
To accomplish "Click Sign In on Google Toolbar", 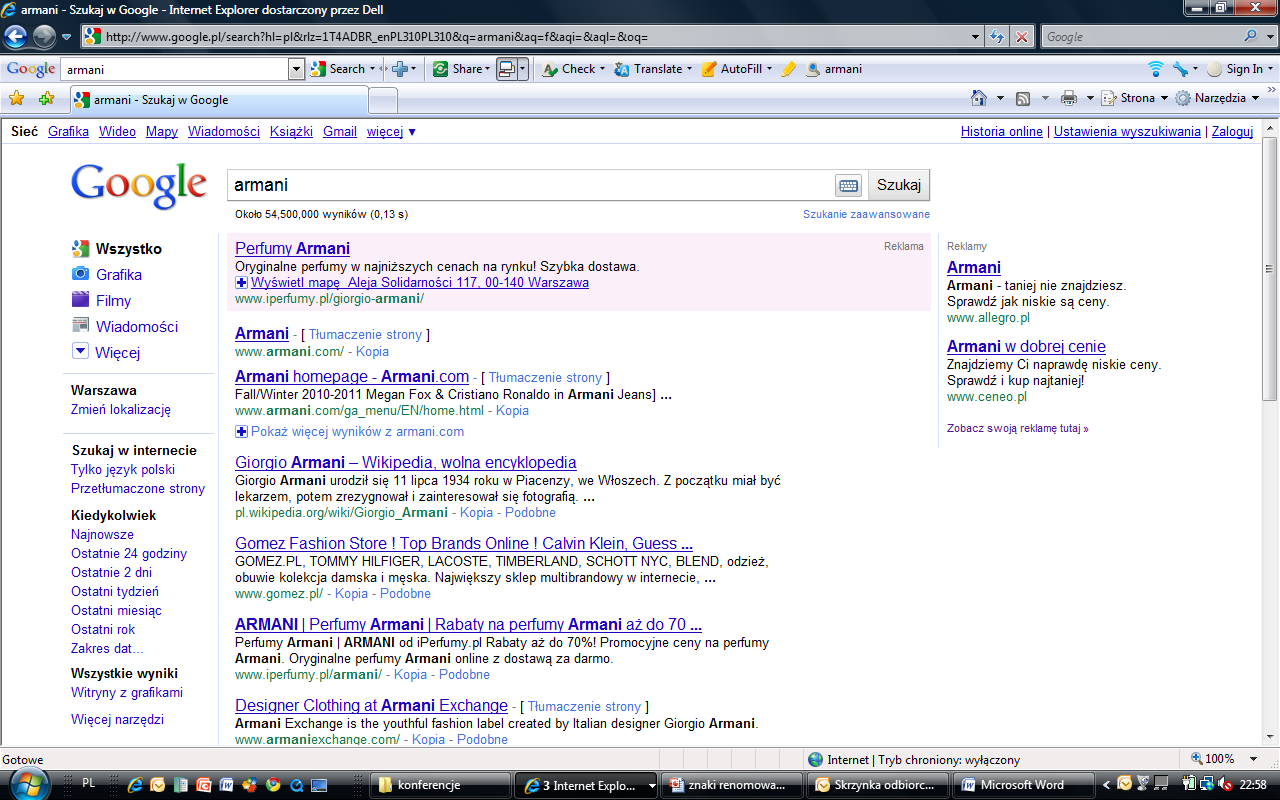I will [x=1236, y=69].
